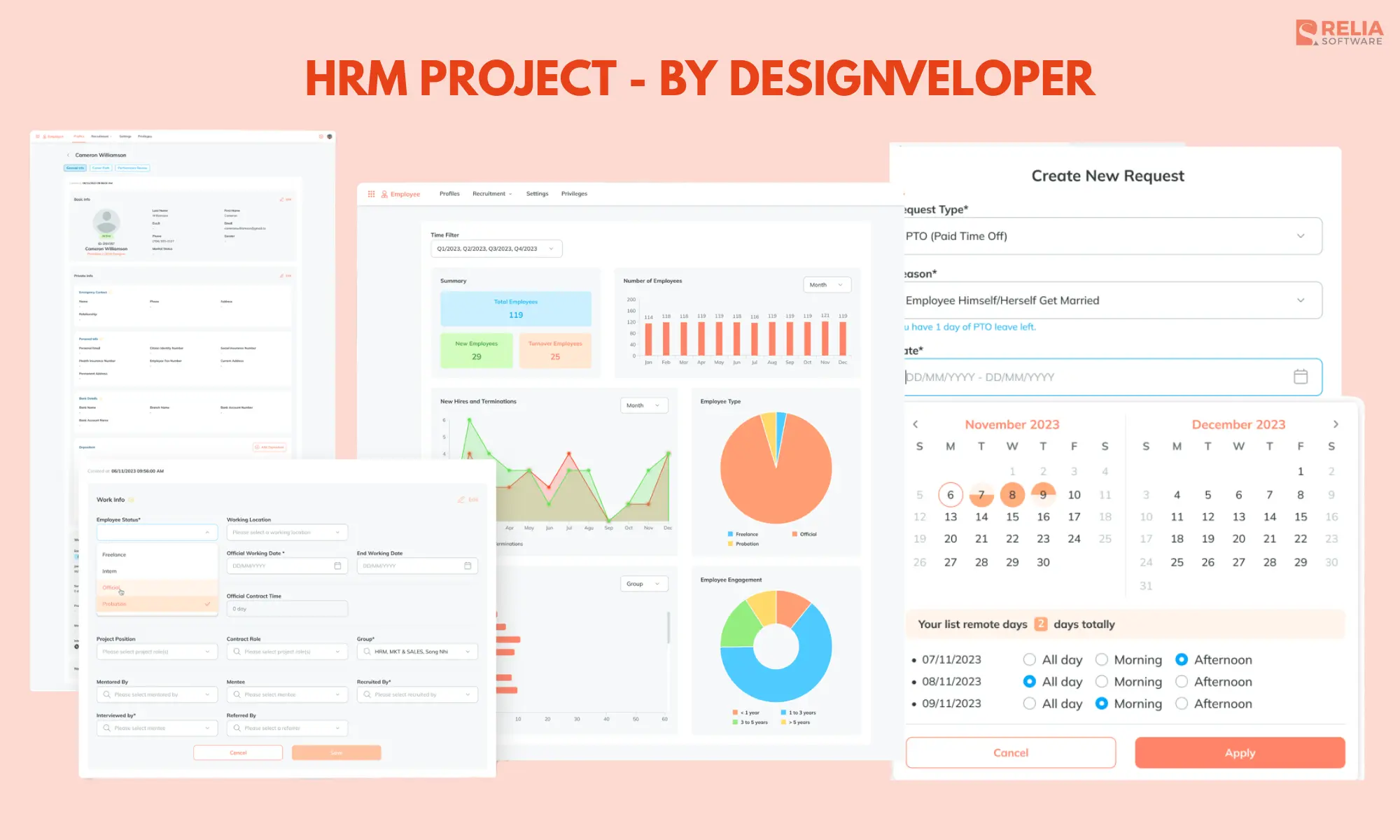Open calendar icon in request Date field
This screenshot has width=1400, height=840.
coord(1301,377)
